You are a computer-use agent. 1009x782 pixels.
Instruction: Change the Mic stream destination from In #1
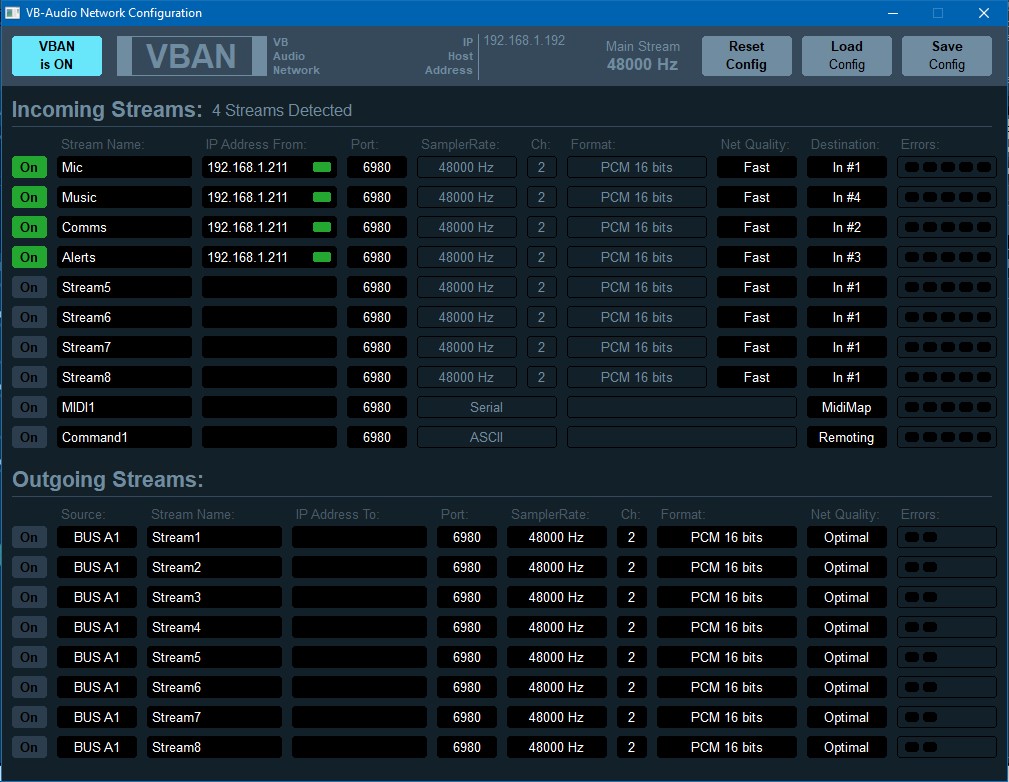click(846, 167)
